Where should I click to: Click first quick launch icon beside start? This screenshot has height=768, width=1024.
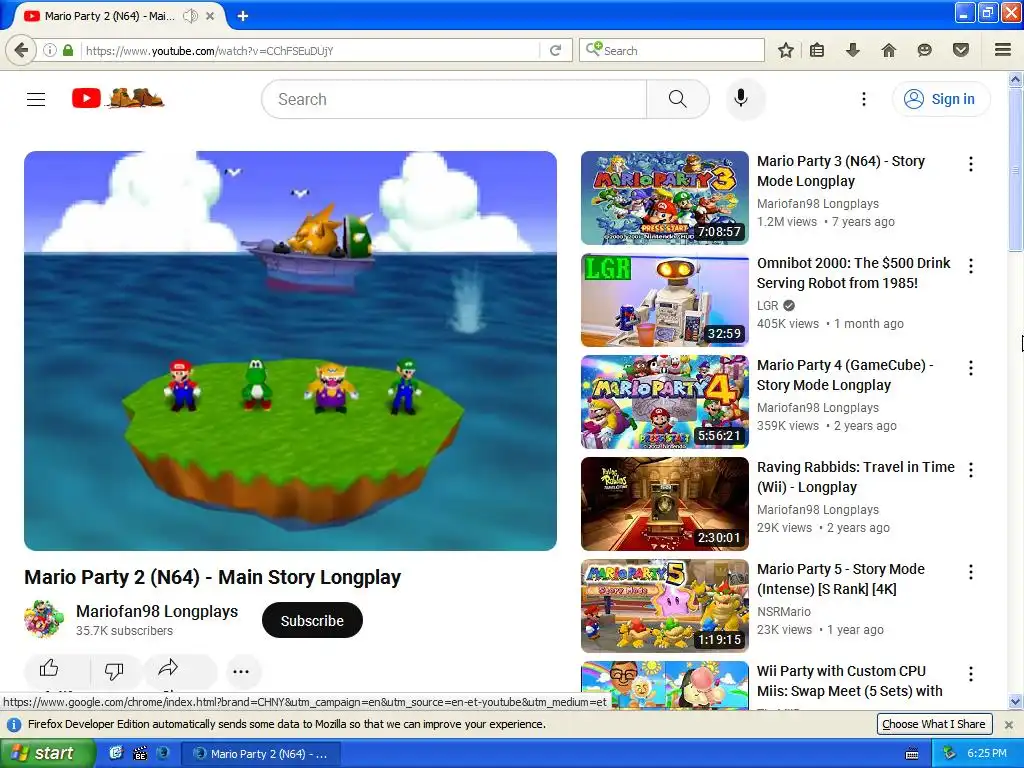coord(116,753)
